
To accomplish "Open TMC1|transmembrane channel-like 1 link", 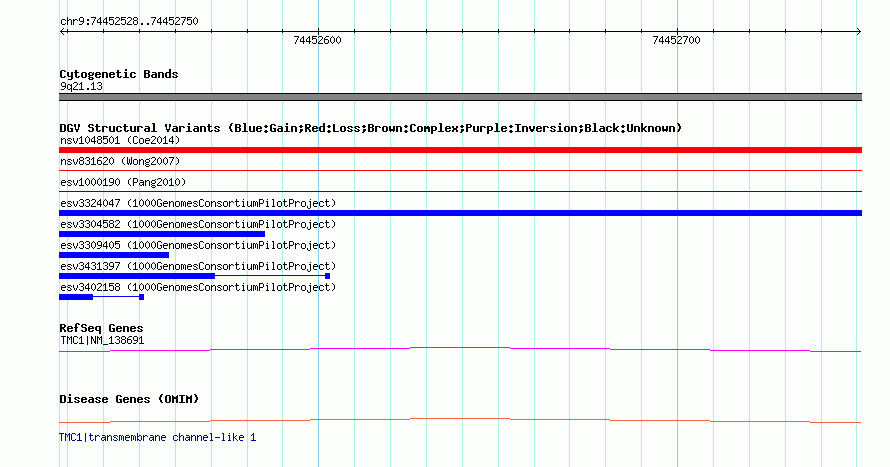I will click(157, 437).
